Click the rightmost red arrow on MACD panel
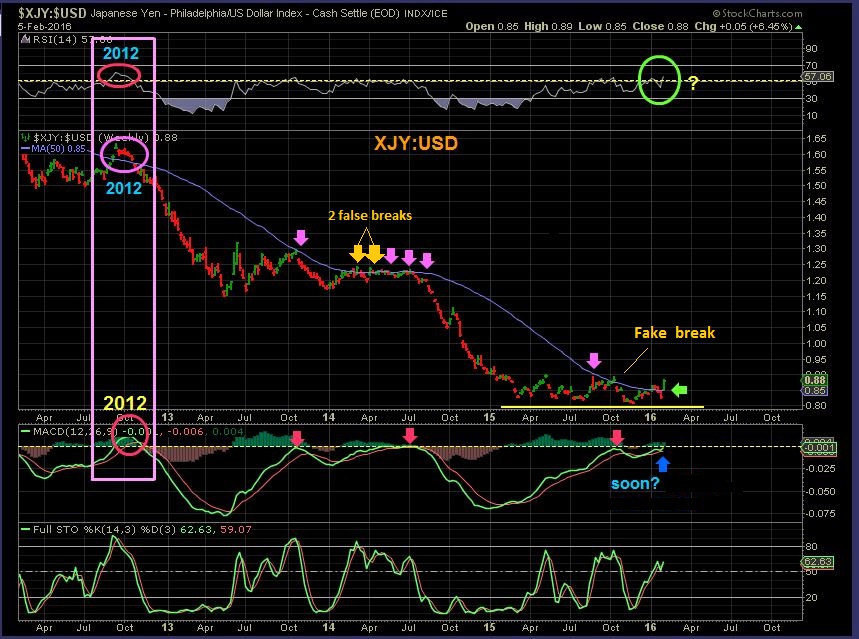 click(618, 437)
